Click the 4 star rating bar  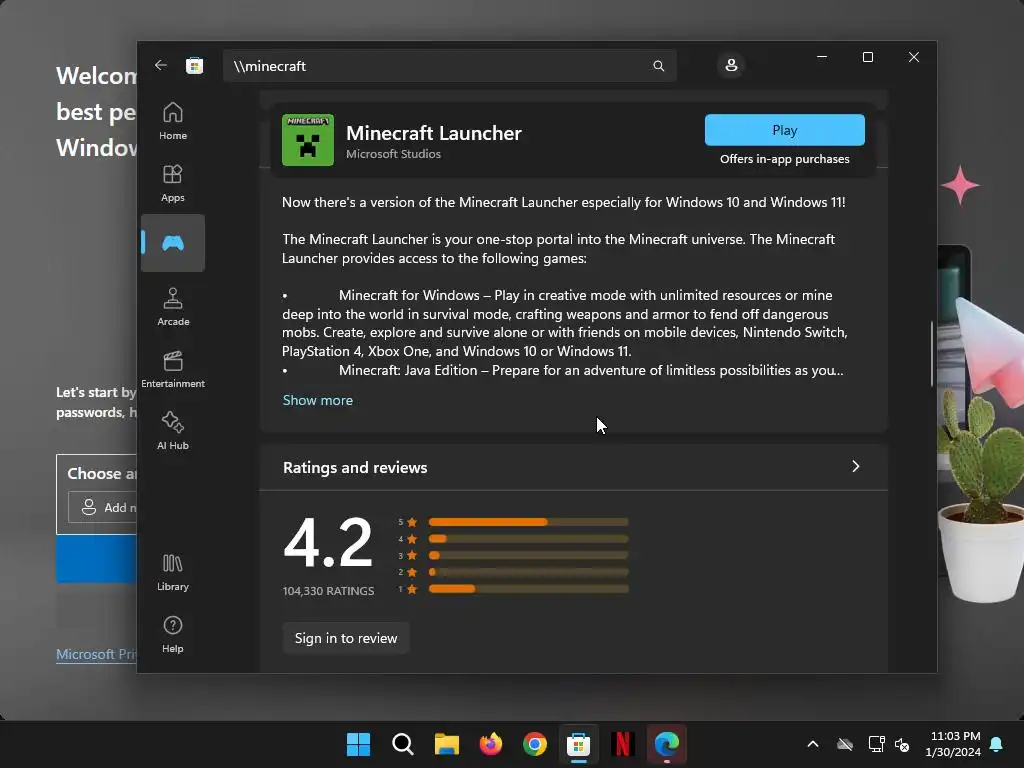tap(528, 539)
